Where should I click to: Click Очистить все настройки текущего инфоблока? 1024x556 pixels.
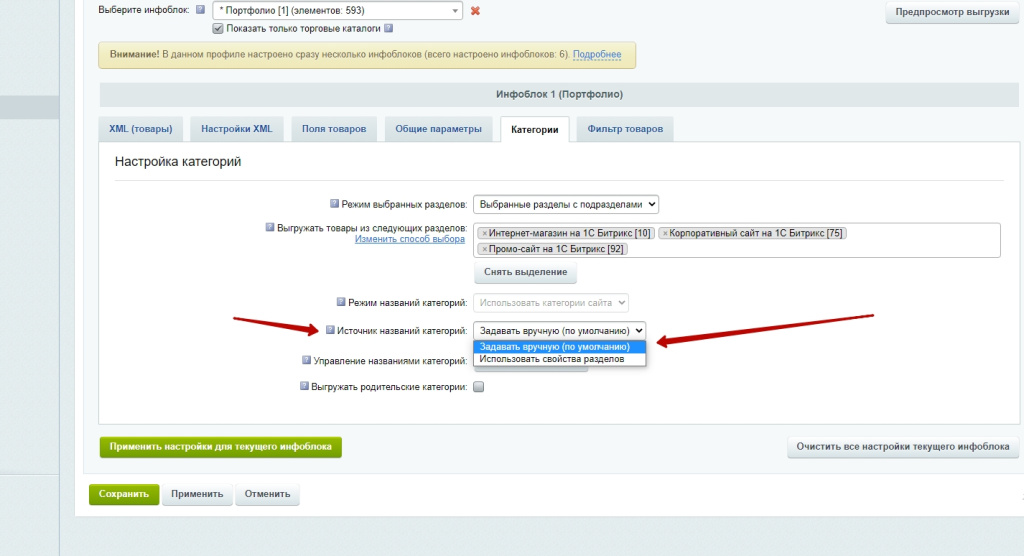(903, 447)
